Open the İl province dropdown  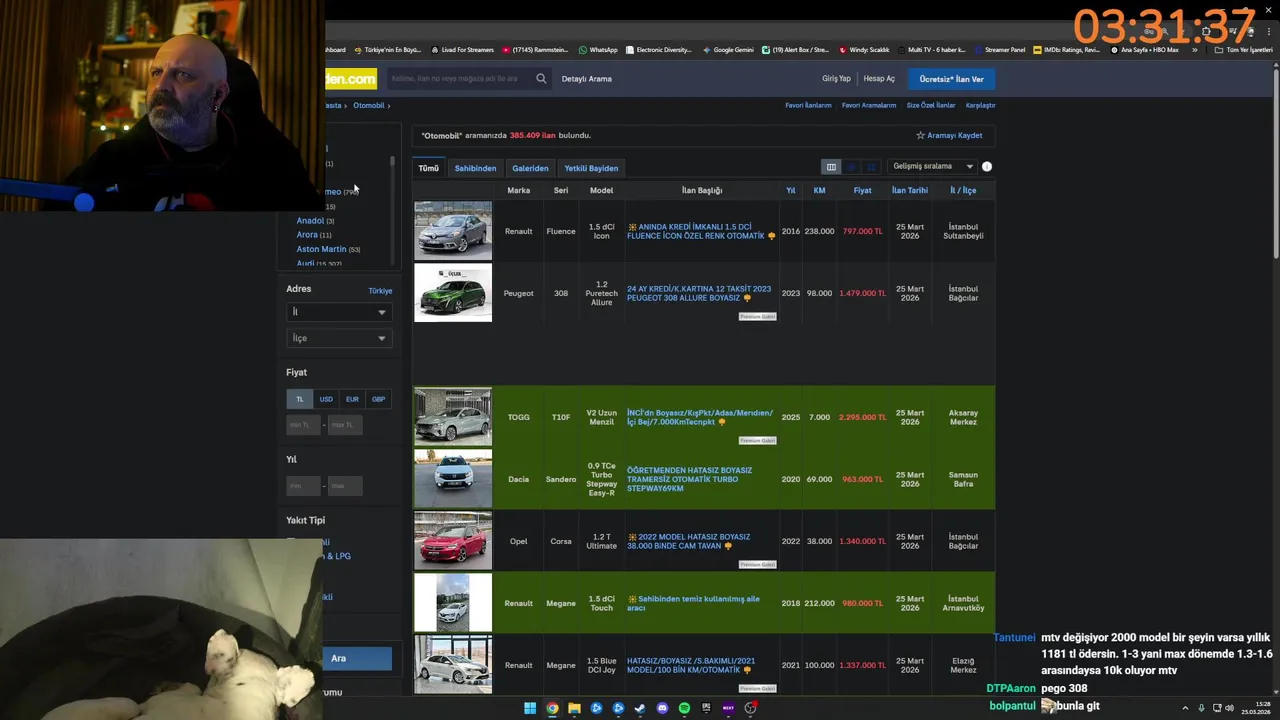pos(338,312)
